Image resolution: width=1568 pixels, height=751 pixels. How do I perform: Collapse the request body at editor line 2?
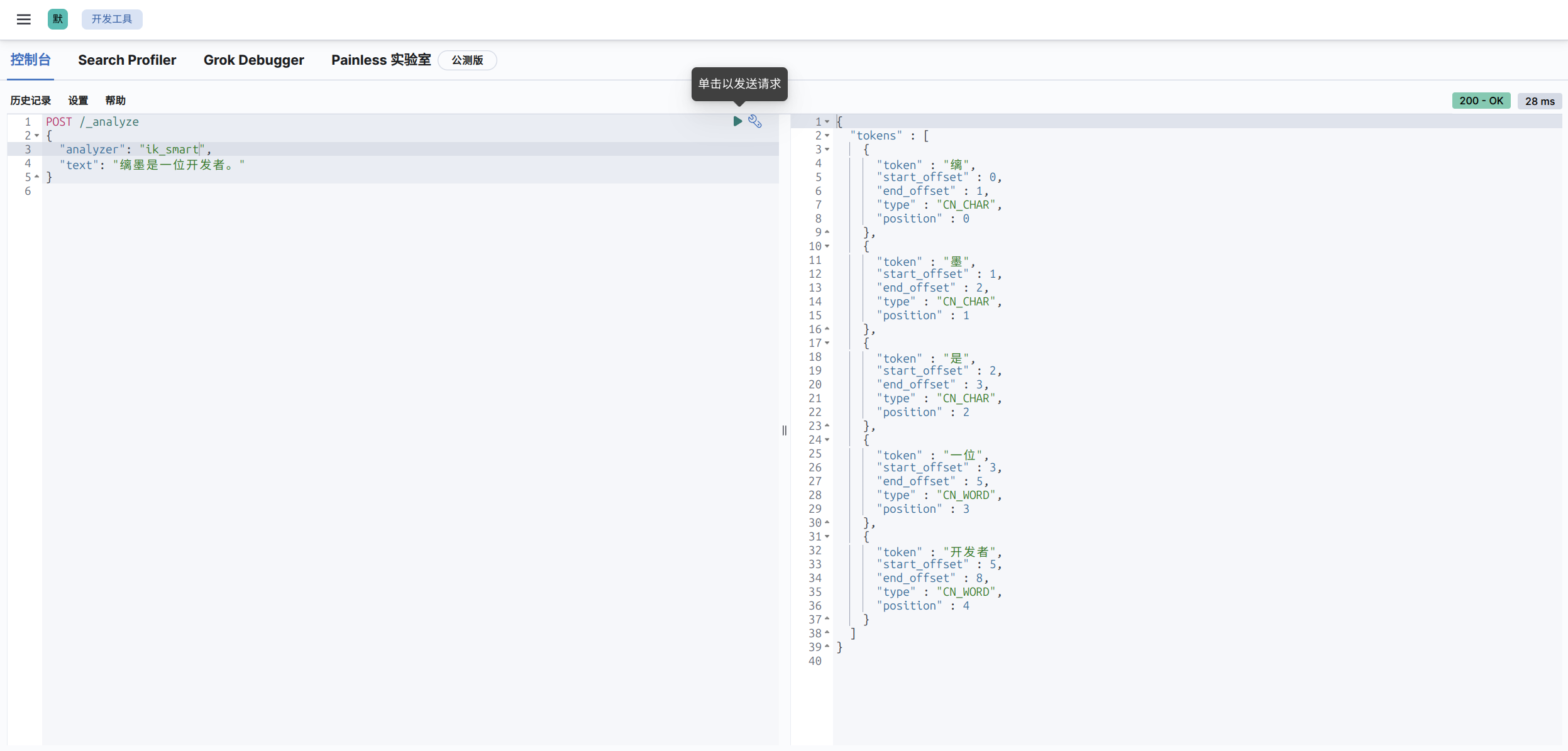tap(37, 136)
